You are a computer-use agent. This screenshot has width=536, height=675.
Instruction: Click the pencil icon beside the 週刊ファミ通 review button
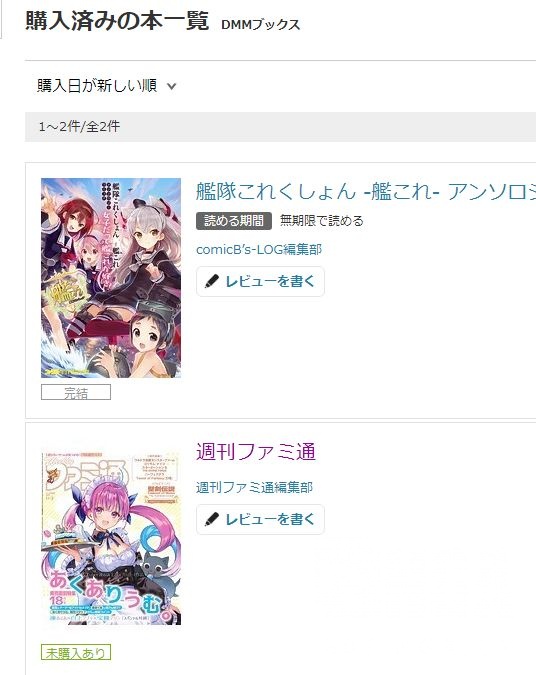coord(211,519)
